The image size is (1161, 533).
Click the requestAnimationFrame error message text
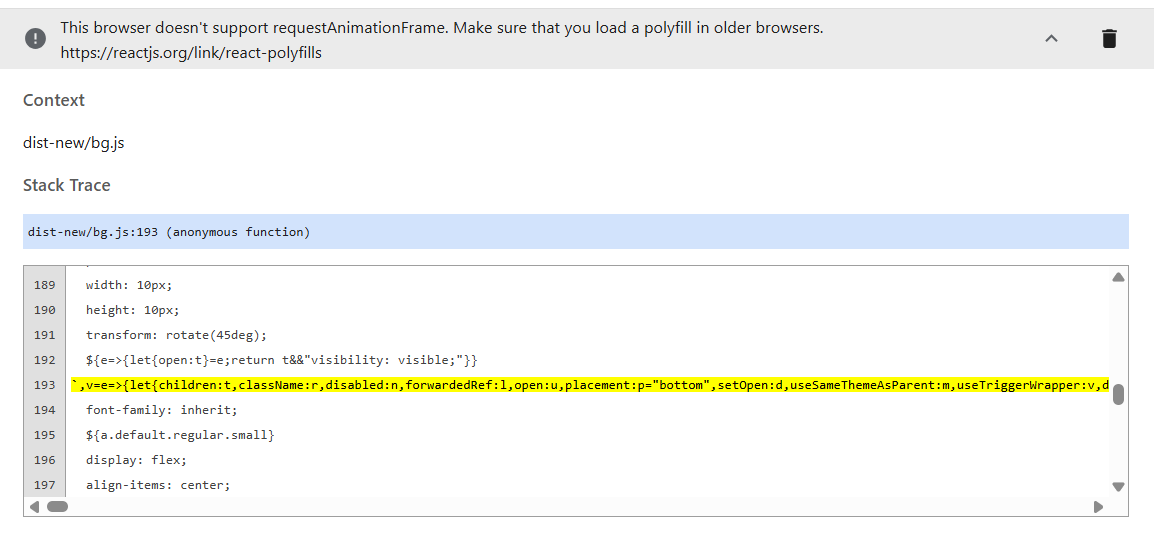pyautogui.click(x=441, y=28)
